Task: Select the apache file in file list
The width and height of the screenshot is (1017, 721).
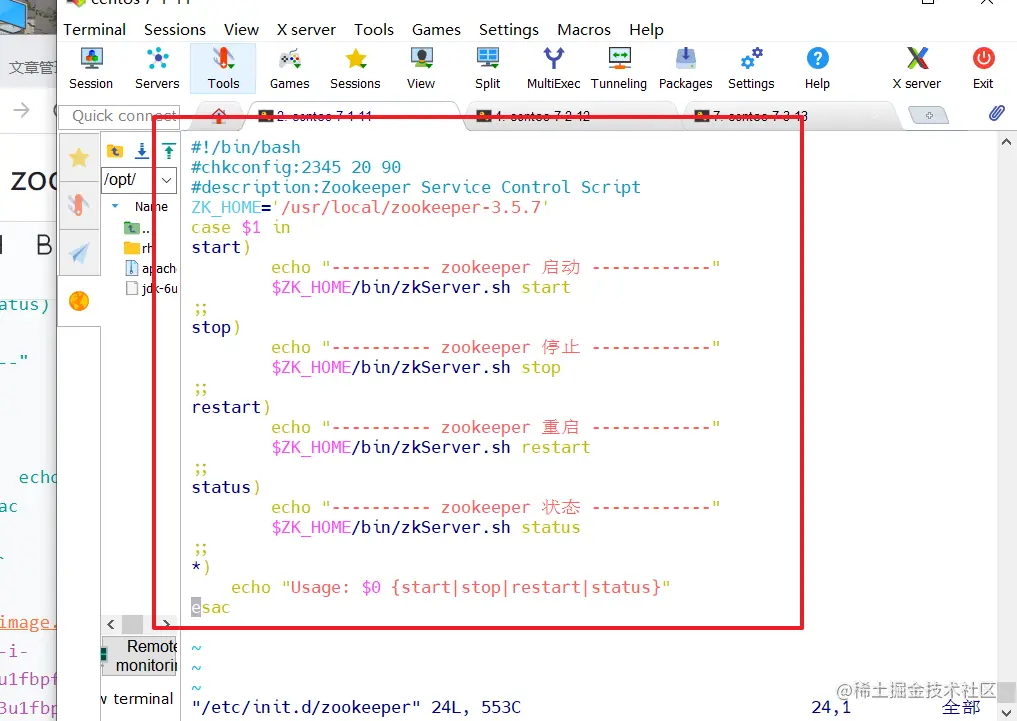Action: (x=150, y=268)
